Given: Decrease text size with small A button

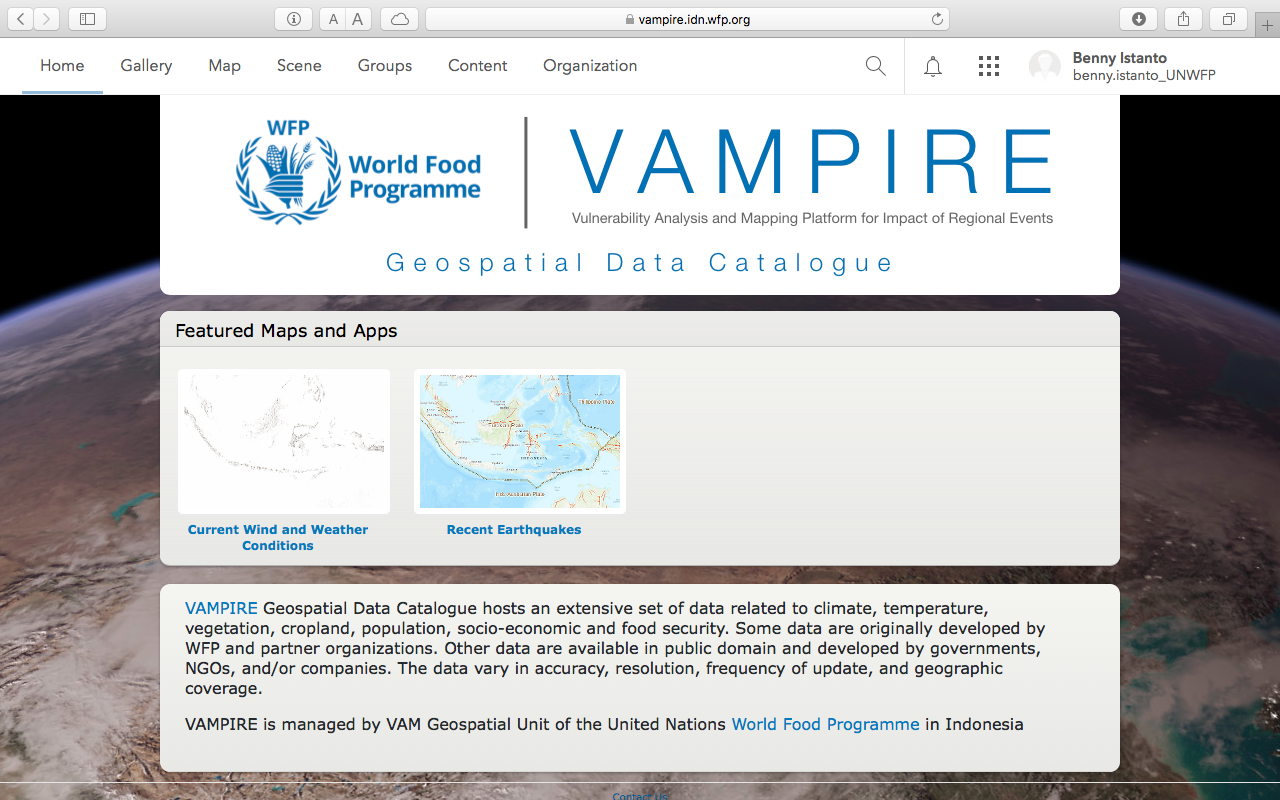Looking at the screenshot, I should pyautogui.click(x=333, y=19).
